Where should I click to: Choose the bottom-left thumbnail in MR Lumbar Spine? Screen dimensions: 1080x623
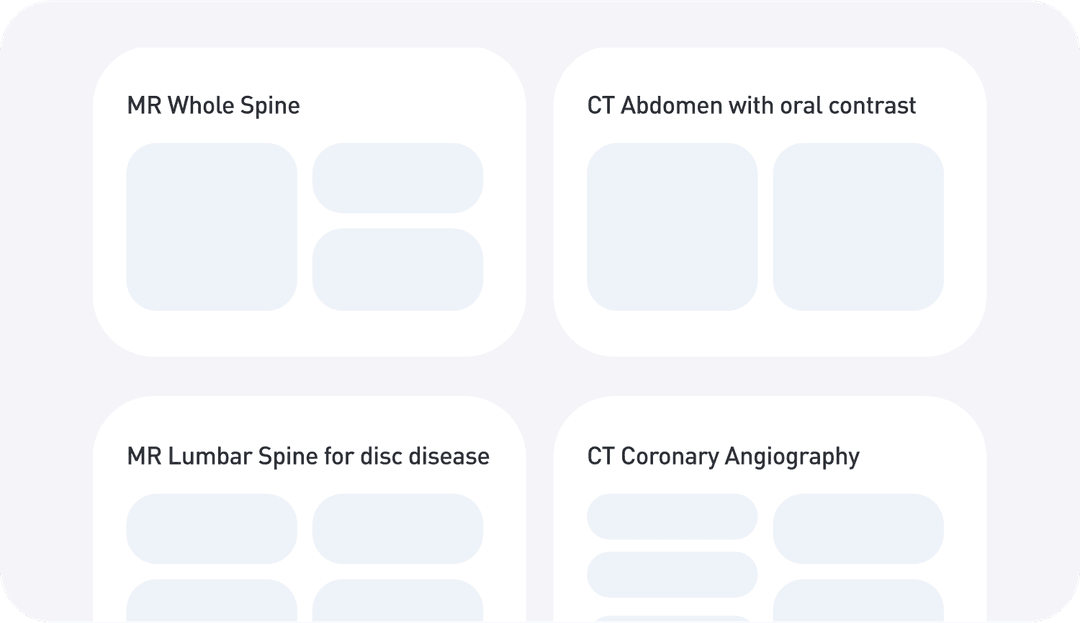coord(212,601)
